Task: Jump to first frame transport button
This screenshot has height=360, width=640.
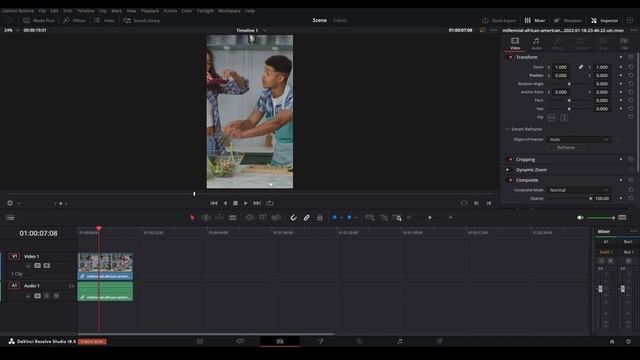Action: coord(214,203)
